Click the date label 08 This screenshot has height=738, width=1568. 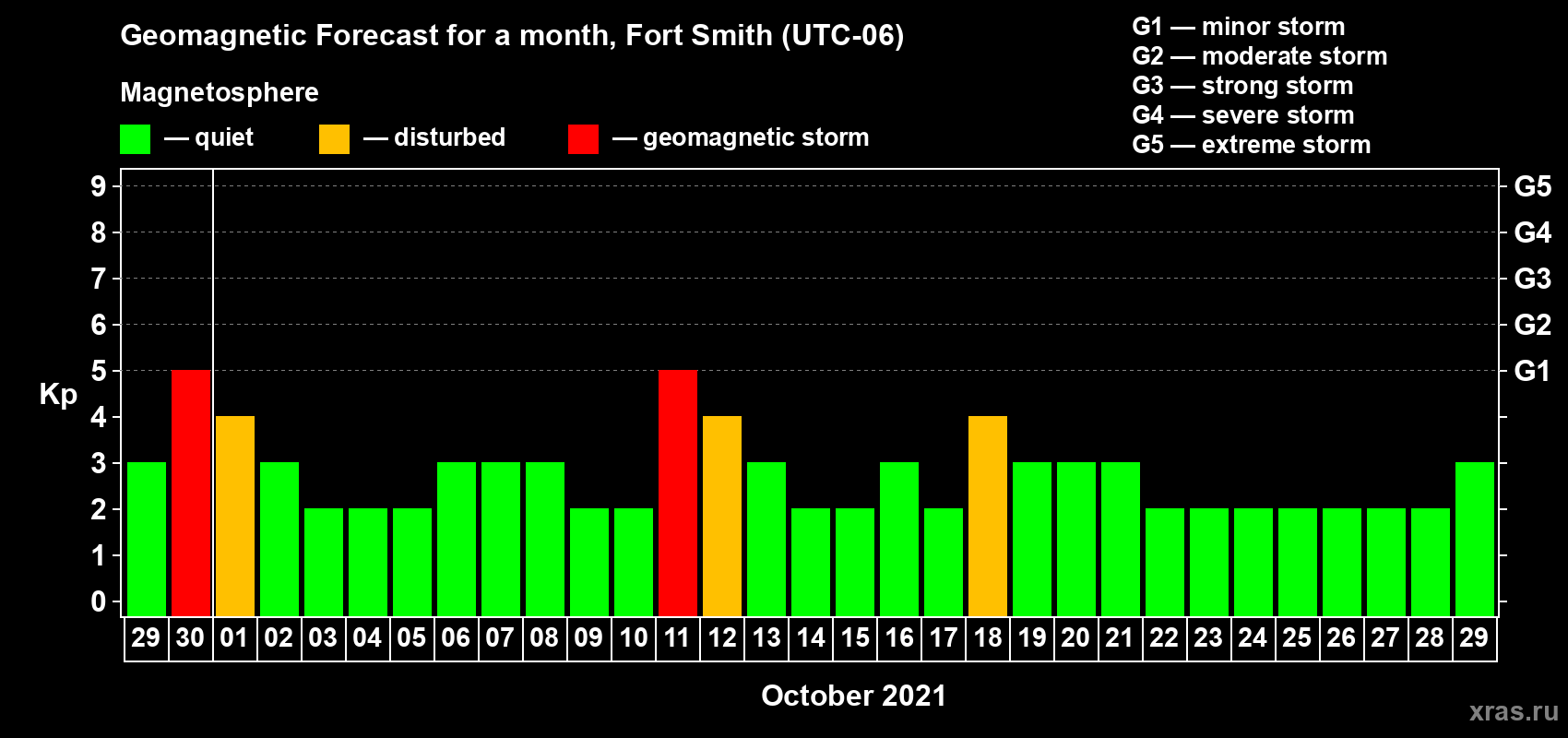point(544,638)
